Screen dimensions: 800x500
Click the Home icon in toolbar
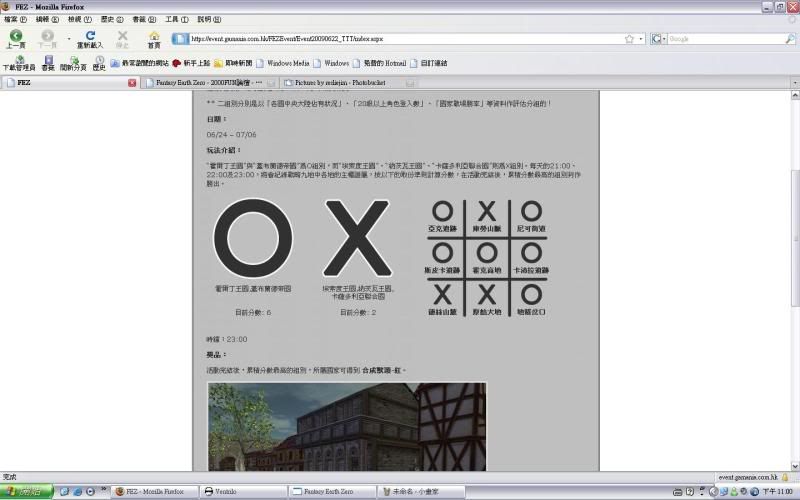[153, 36]
